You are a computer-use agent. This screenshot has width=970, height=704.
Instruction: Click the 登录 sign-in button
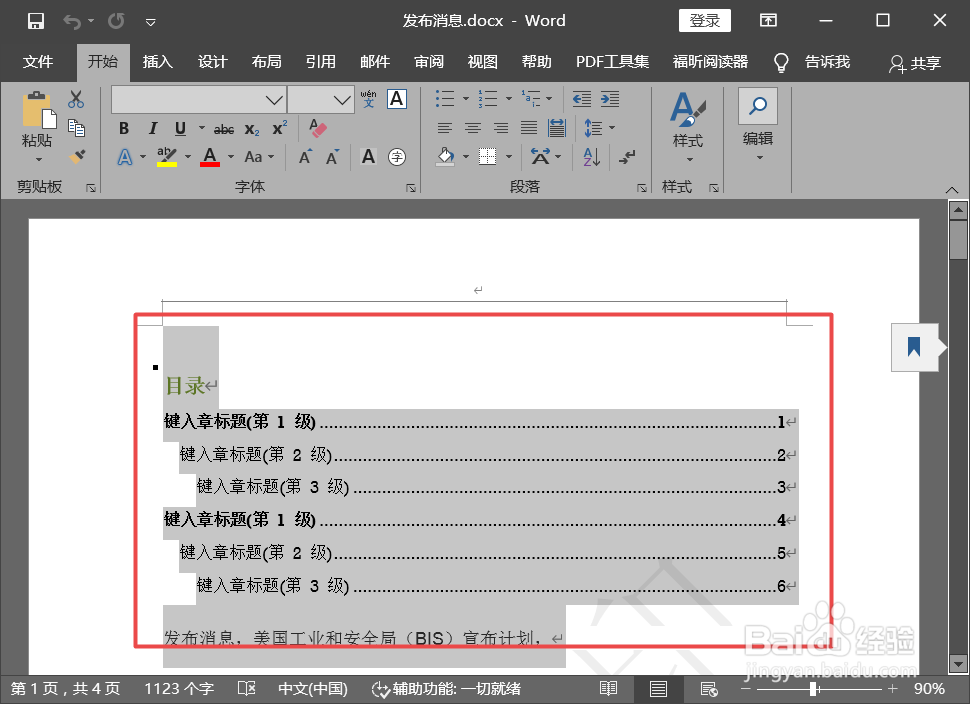tap(705, 20)
